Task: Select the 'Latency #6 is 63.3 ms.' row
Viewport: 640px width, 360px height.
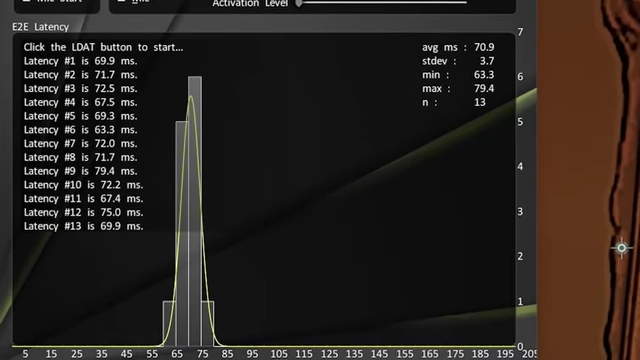Action: pos(80,130)
